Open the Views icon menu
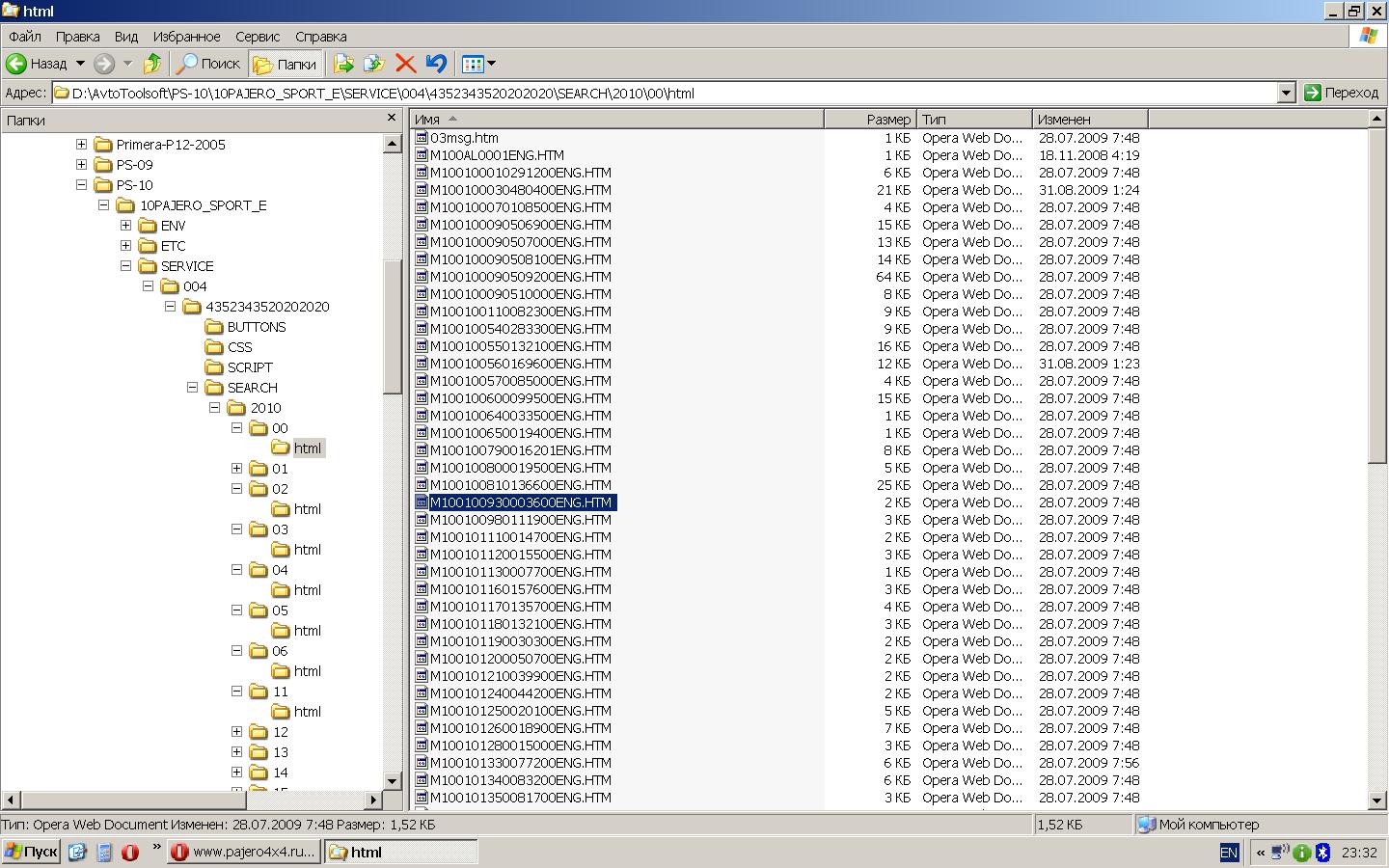1389x868 pixels. click(478, 64)
